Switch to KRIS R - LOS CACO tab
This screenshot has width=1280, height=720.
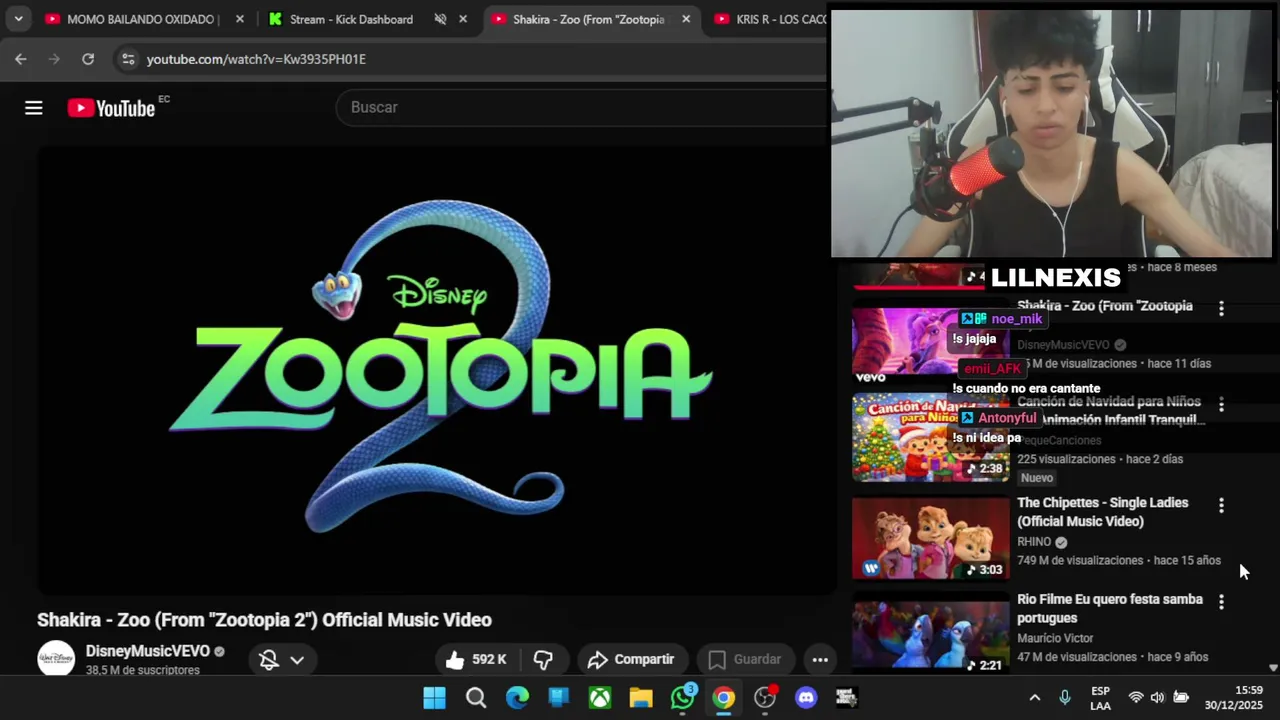pyautogui.click(x=770, y=19)
